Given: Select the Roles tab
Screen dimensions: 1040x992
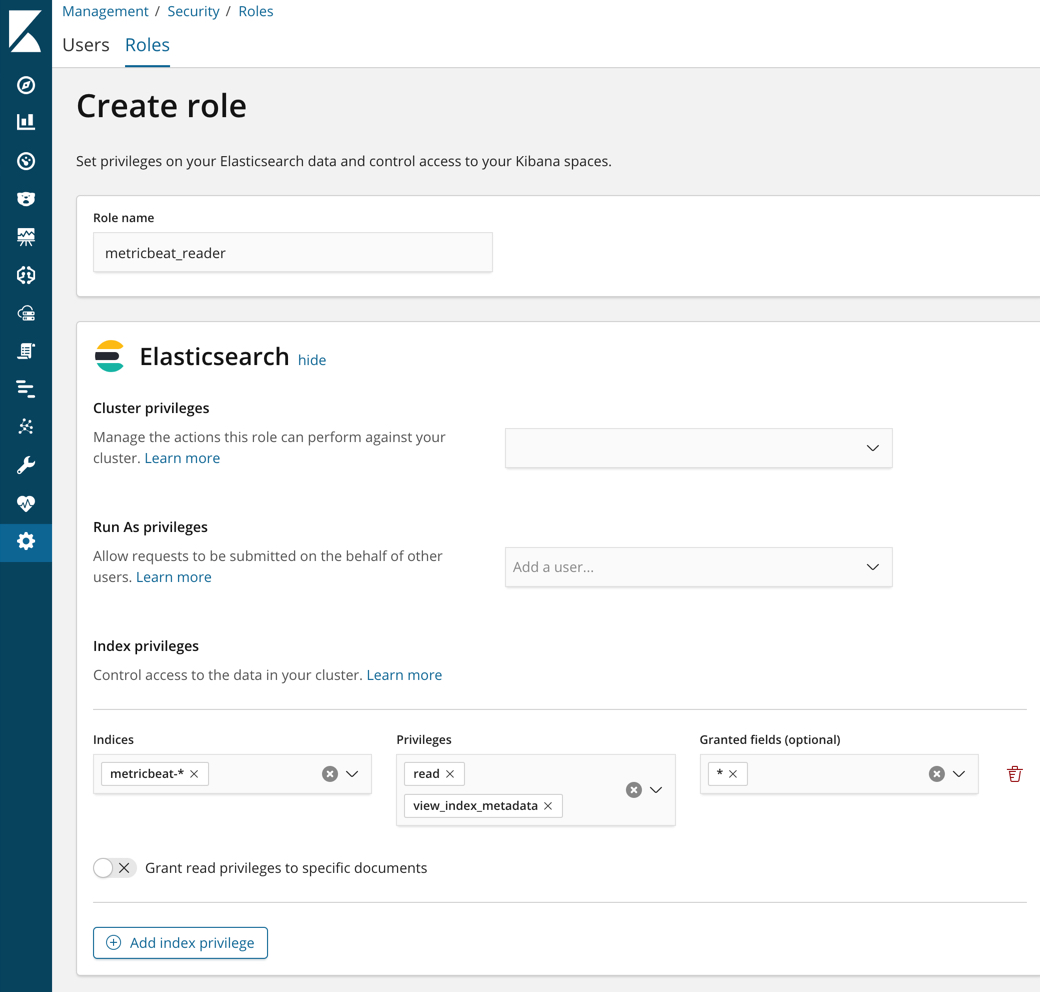Looking at the screenshot, I should click(x=146, y=44).
